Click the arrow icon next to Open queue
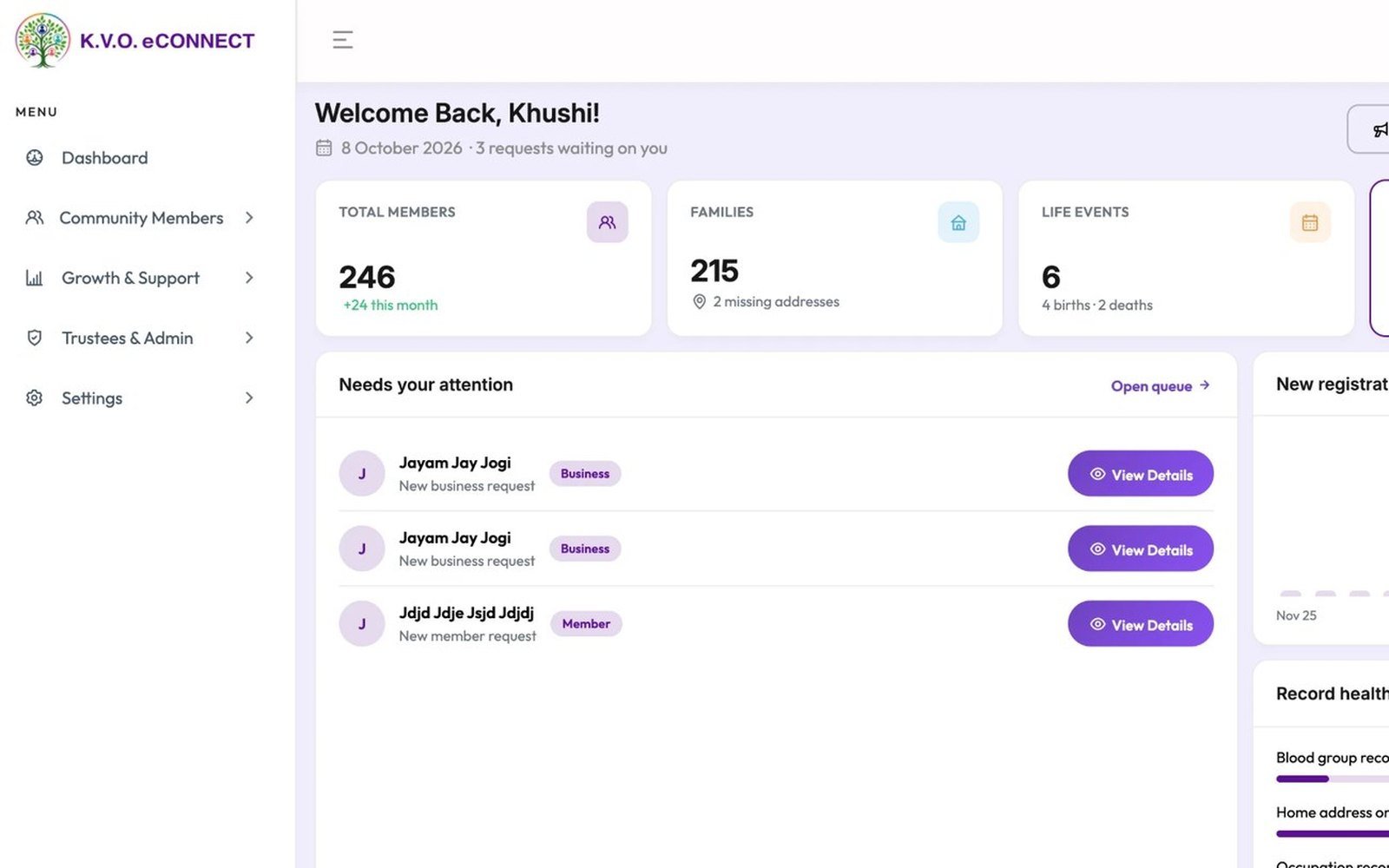 coord(1205,385)
